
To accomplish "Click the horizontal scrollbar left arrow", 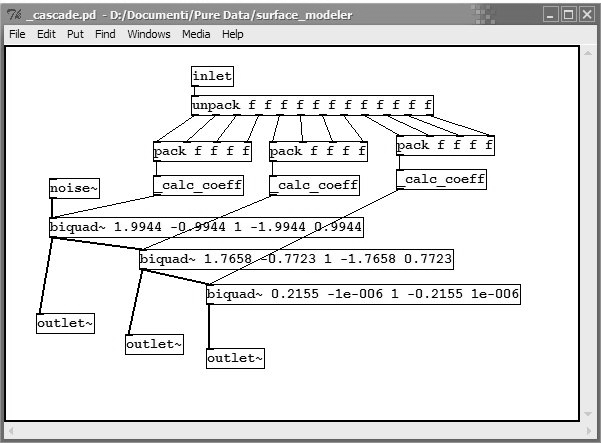I will (11, 431).
